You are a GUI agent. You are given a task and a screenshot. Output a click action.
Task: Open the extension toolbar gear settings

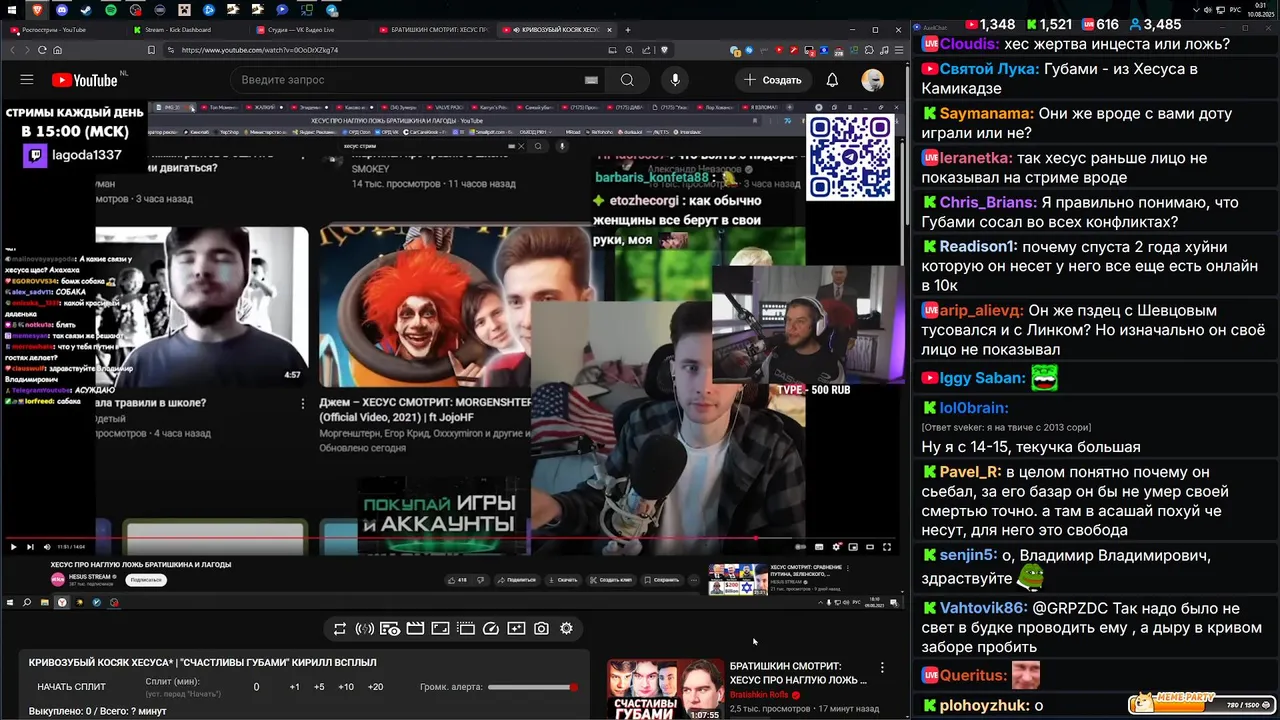pyautogui.click(x=566, y=629)
